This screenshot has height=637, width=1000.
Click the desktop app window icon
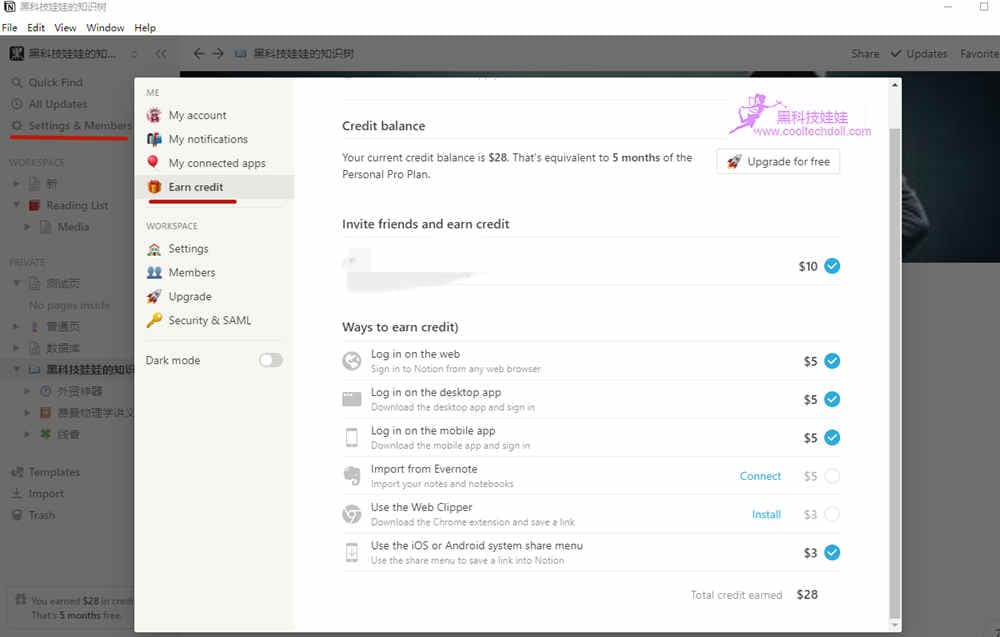351,399
